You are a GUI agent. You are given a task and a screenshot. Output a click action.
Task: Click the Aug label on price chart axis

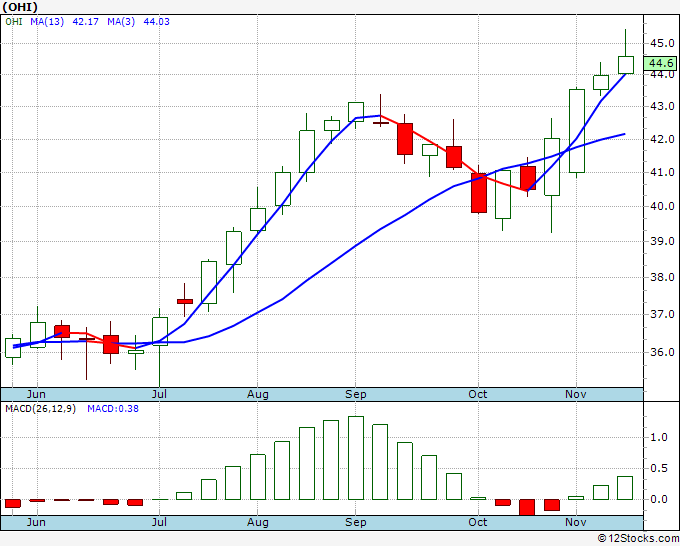(x=258, y=394)
